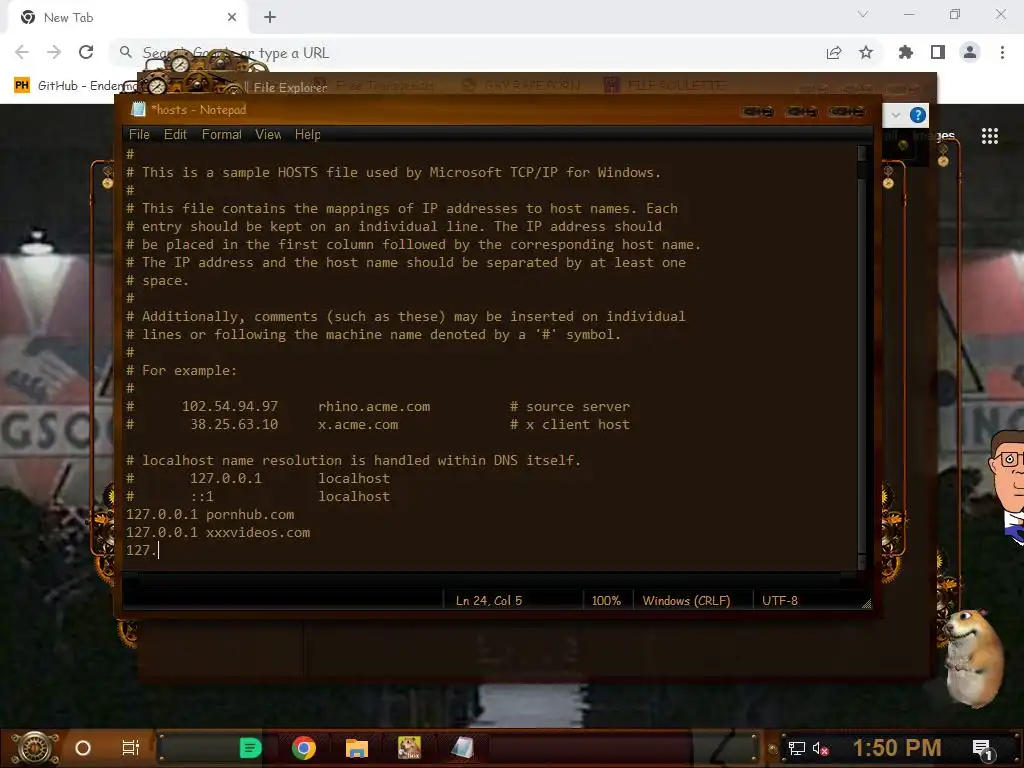Click the '# x client host' comment
This screenshot has width=1024, height=768.
coord(570,424)
